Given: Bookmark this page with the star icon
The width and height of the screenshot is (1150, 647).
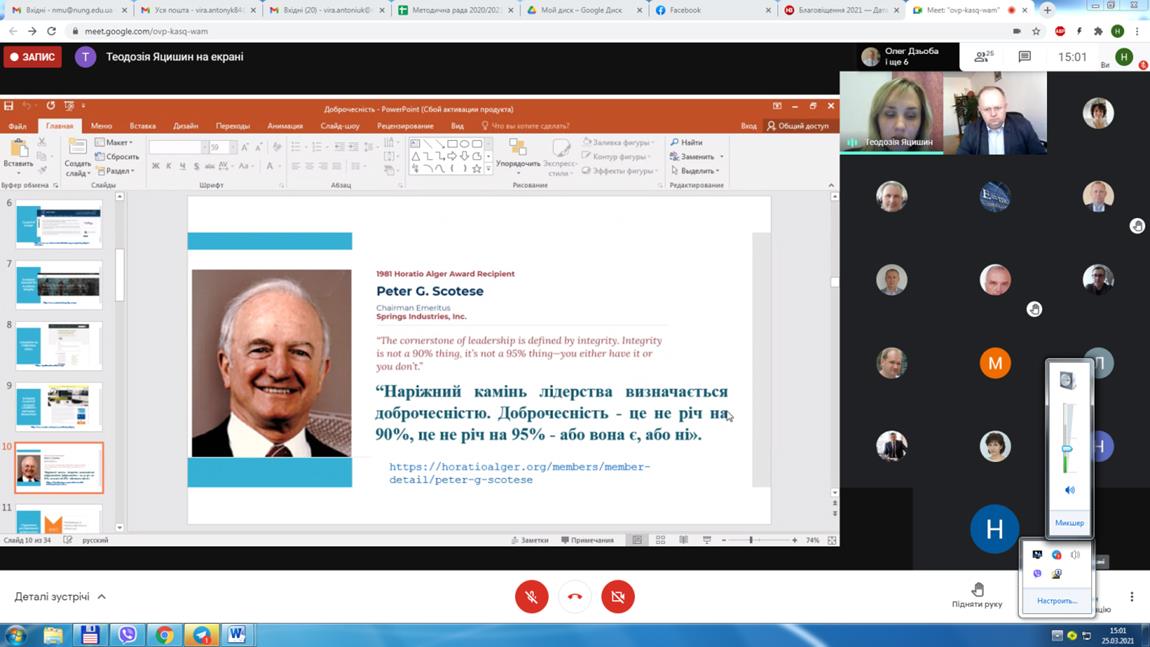Looking at the screenshot, I should click(x=1036, y=31).
